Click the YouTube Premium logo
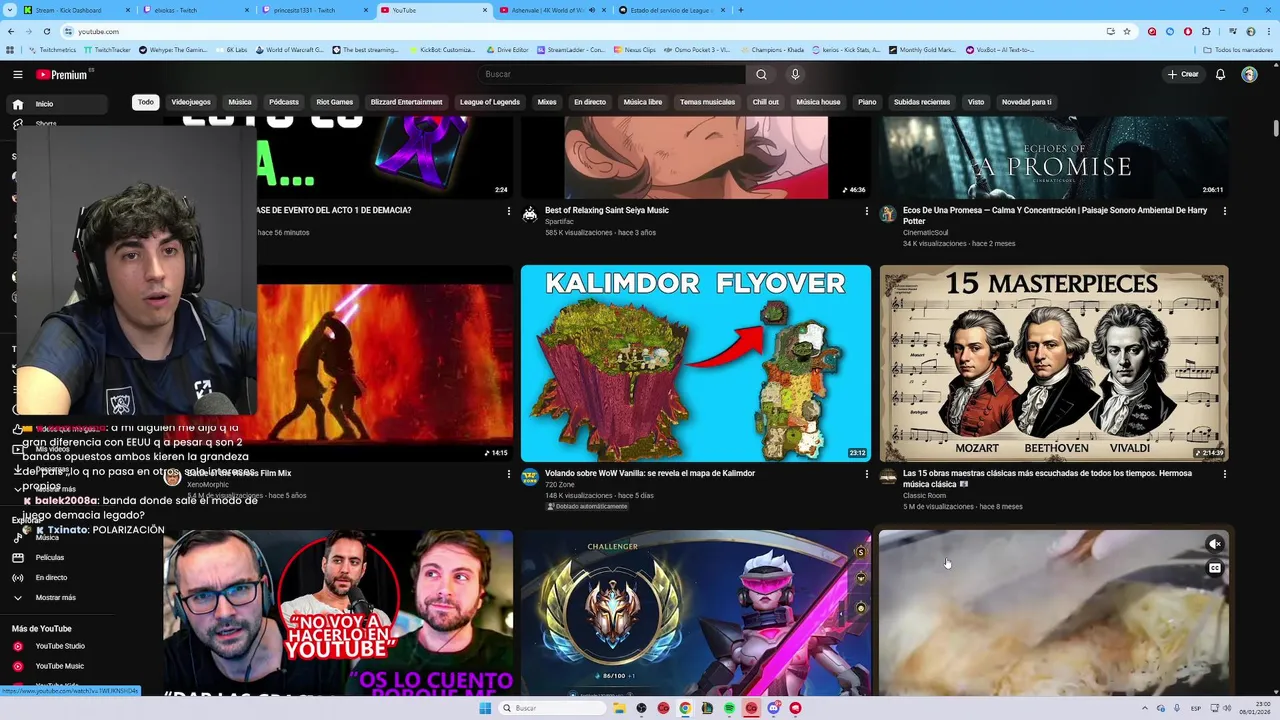This screenshot has height=720, width=1280. point(63,74)
